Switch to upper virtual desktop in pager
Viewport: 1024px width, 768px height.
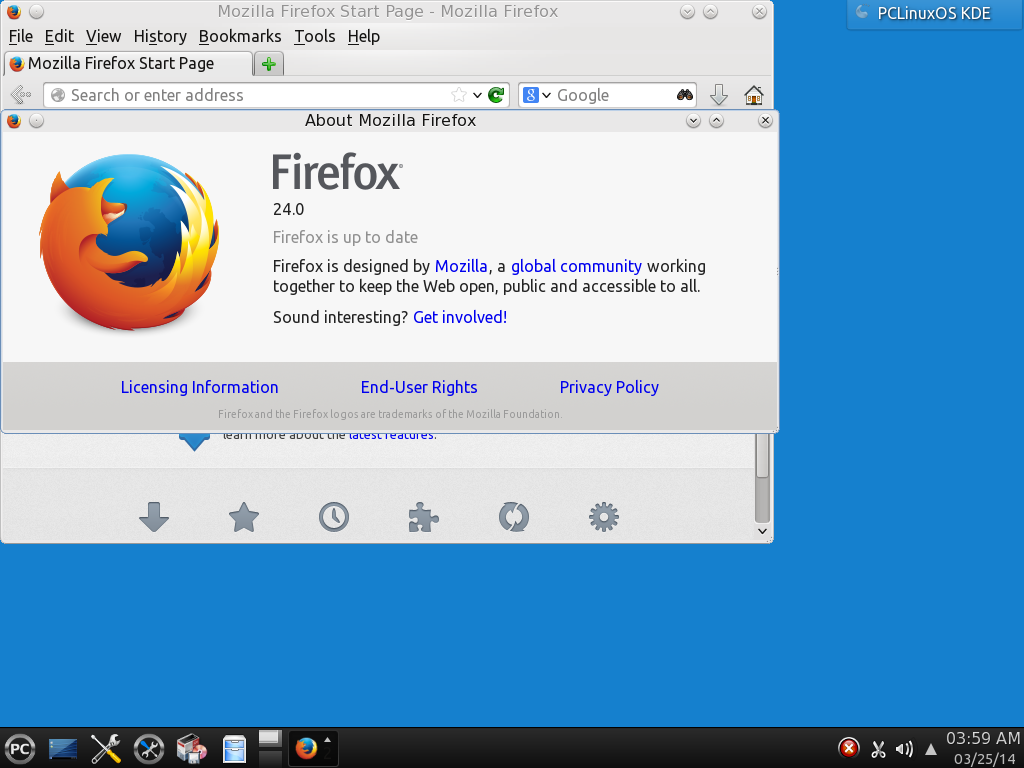pos(270,739)
